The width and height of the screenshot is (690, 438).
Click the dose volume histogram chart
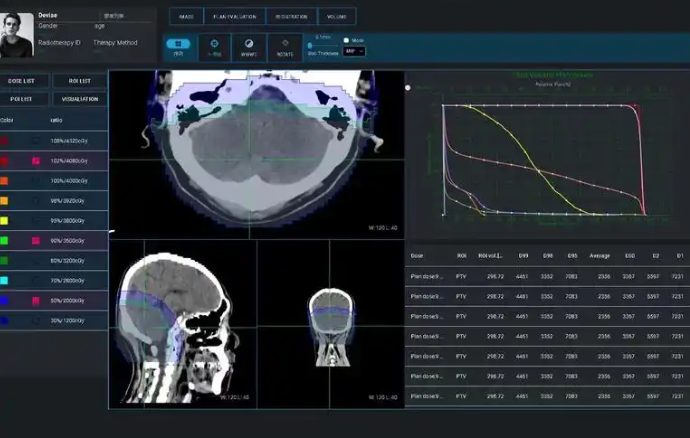coord(547,154)
